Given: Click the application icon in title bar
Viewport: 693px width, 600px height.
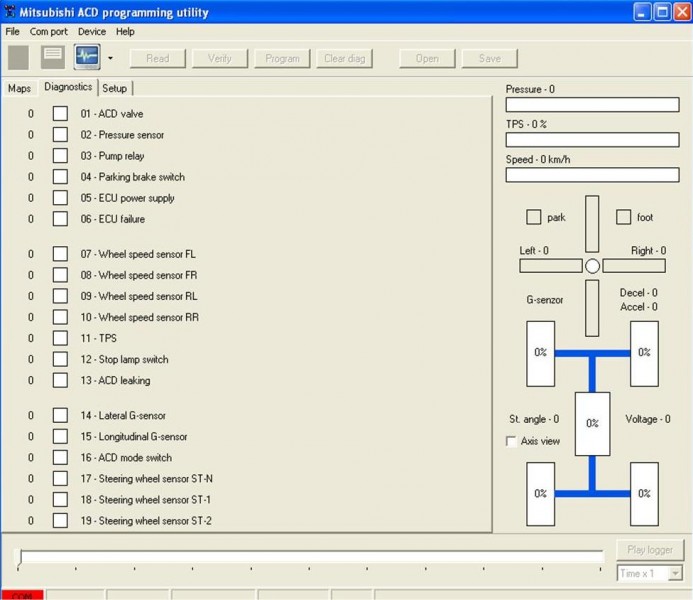Looking at the screenshot, I should 9,11.
